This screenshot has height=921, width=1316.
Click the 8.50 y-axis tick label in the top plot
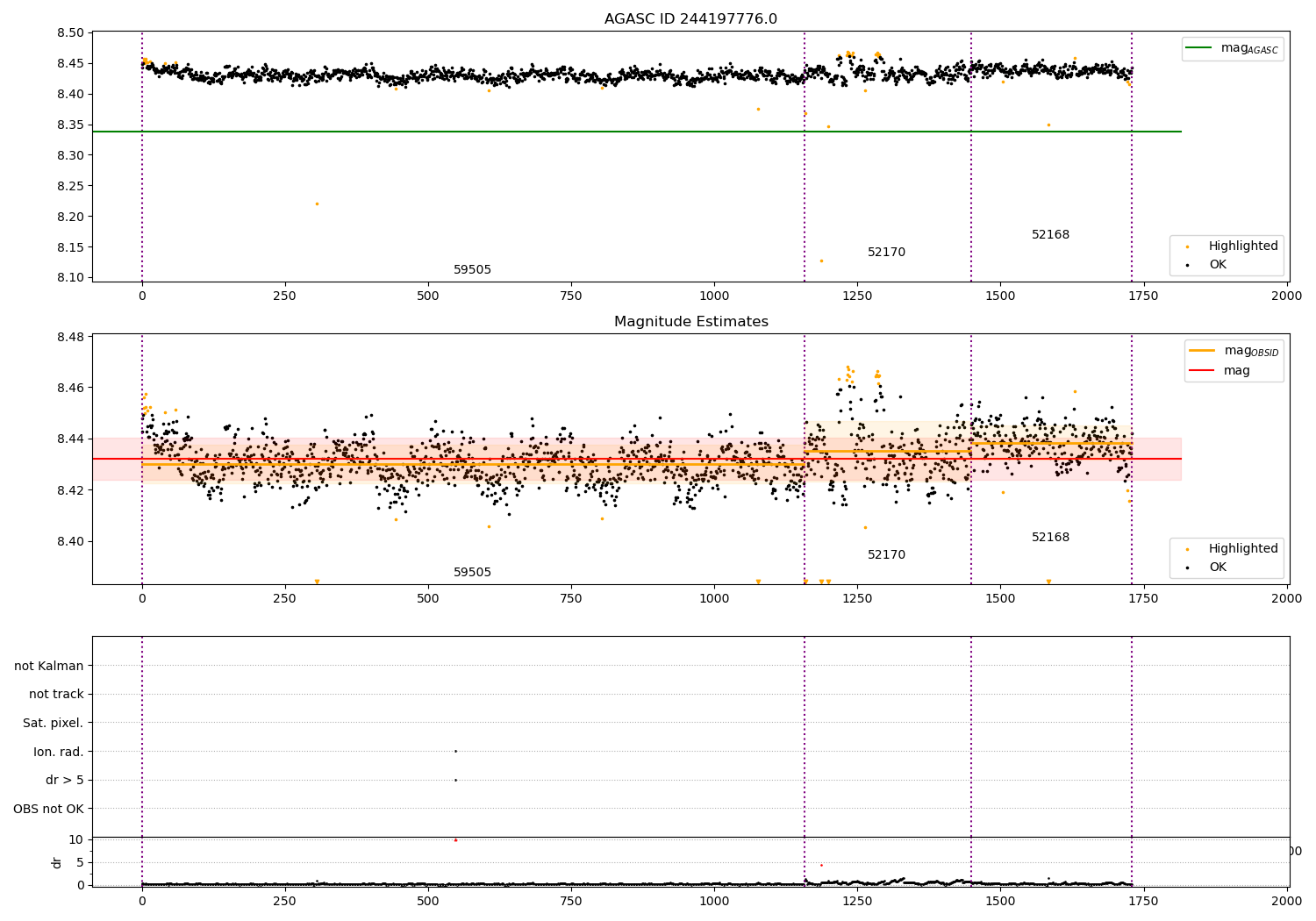coord(70,33)
